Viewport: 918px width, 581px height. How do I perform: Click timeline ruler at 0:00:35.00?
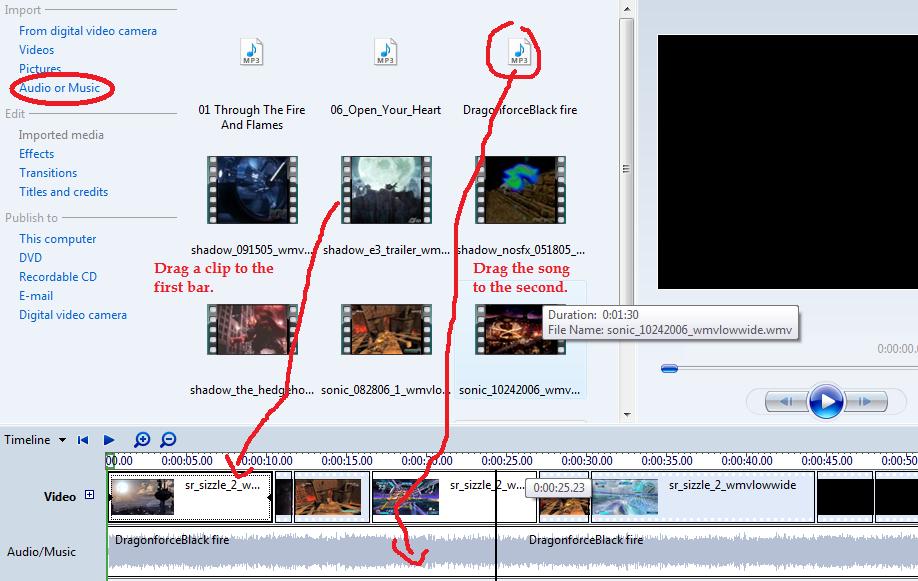pyautogui.click(x=667, y=461)
